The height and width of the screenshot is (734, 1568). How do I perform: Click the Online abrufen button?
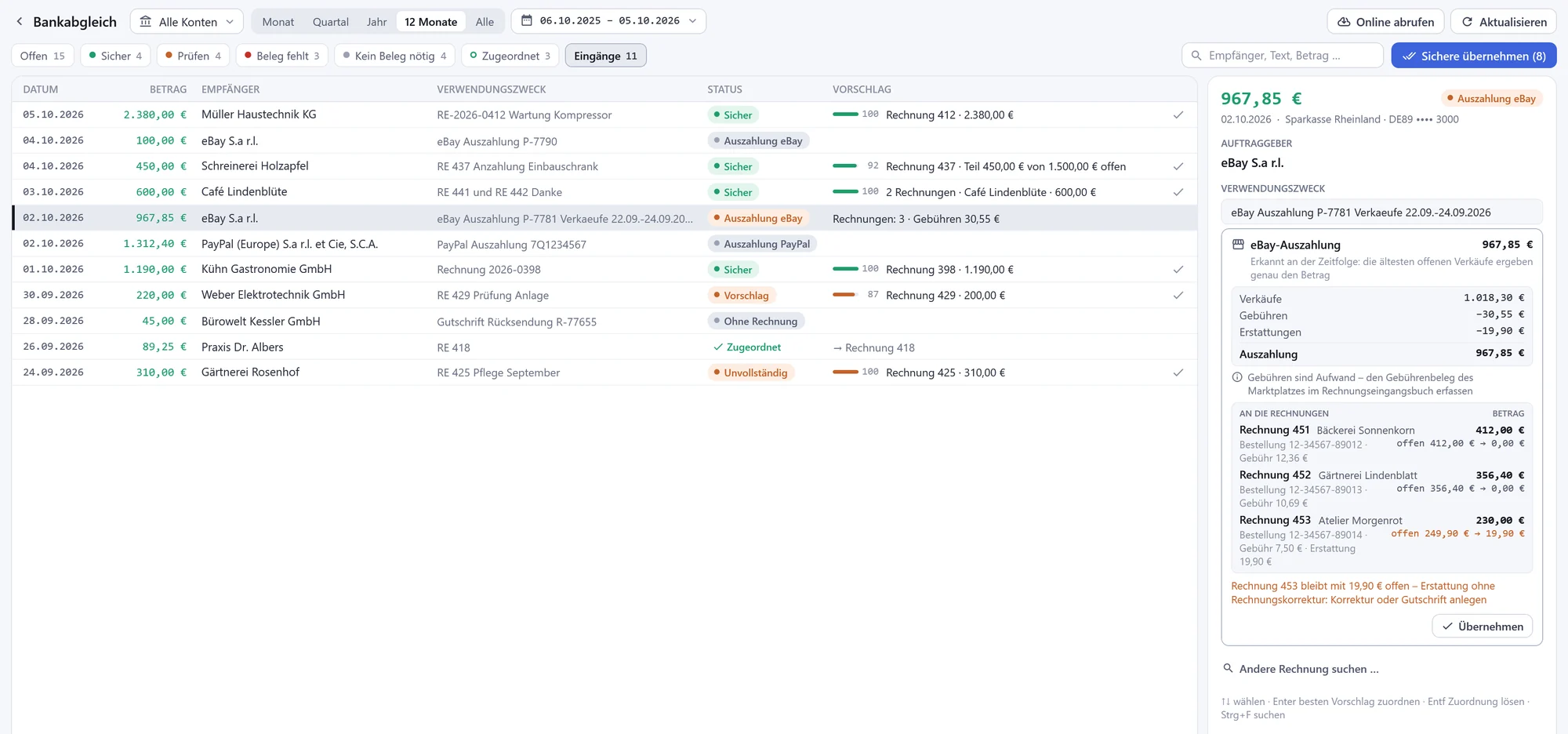pyautogui.click(x=1385, y=22)
